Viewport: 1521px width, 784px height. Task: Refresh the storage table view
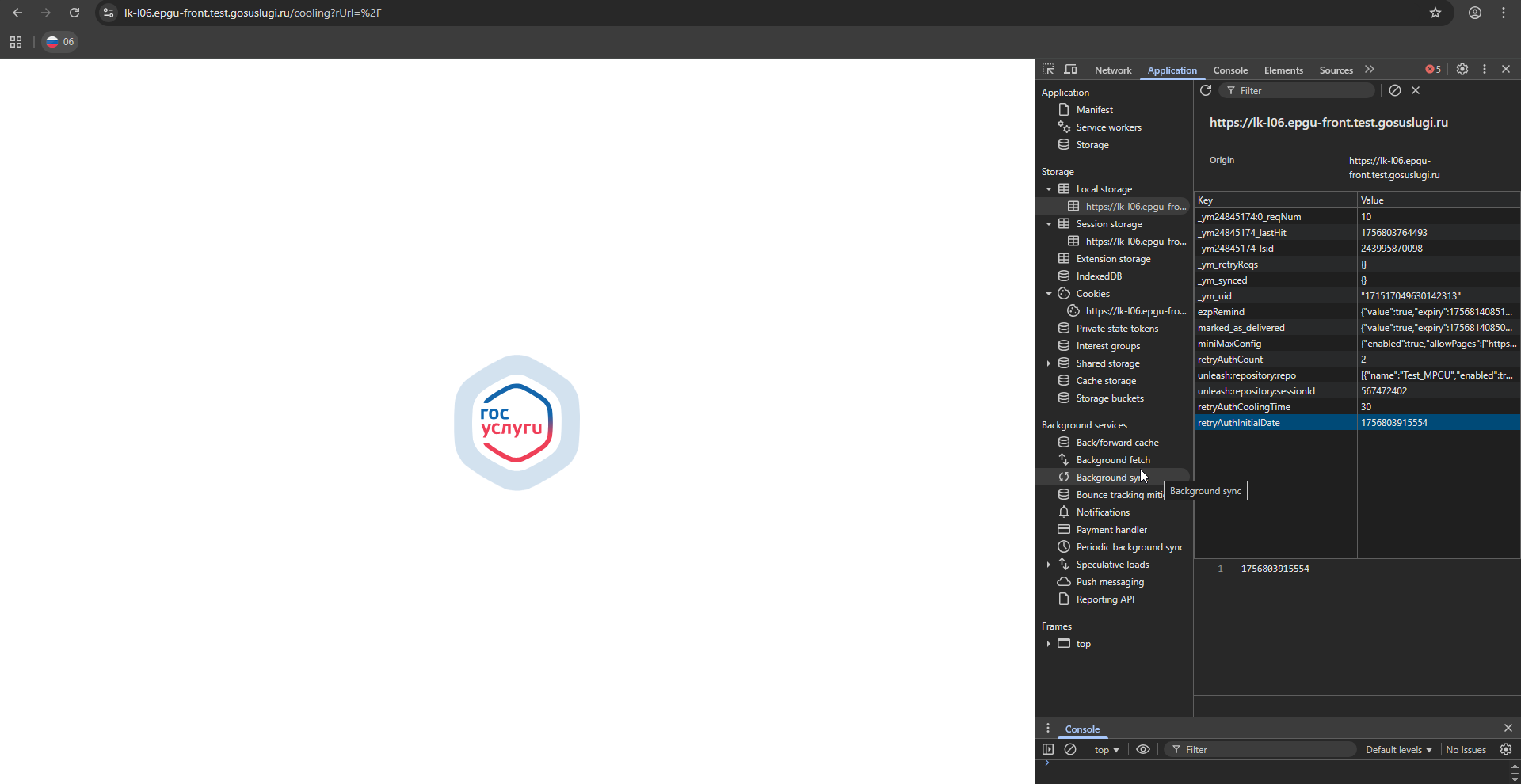(1206, 90)
